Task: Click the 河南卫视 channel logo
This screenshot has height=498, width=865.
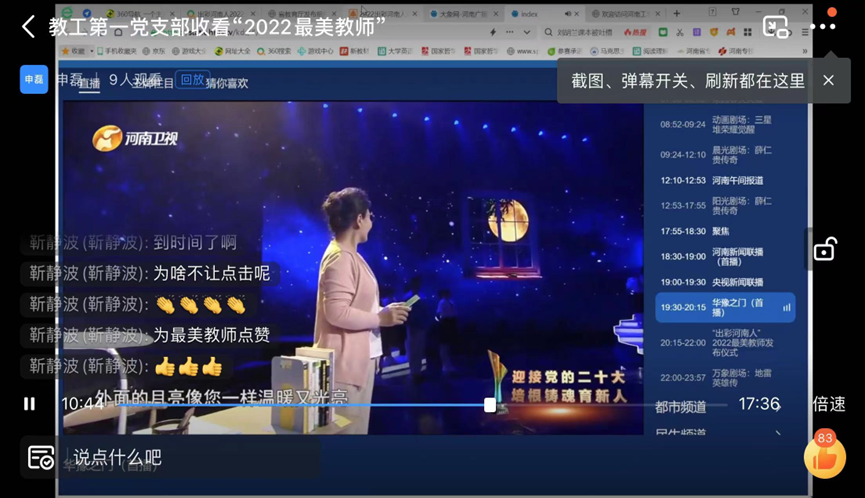Action: point(135,139)
